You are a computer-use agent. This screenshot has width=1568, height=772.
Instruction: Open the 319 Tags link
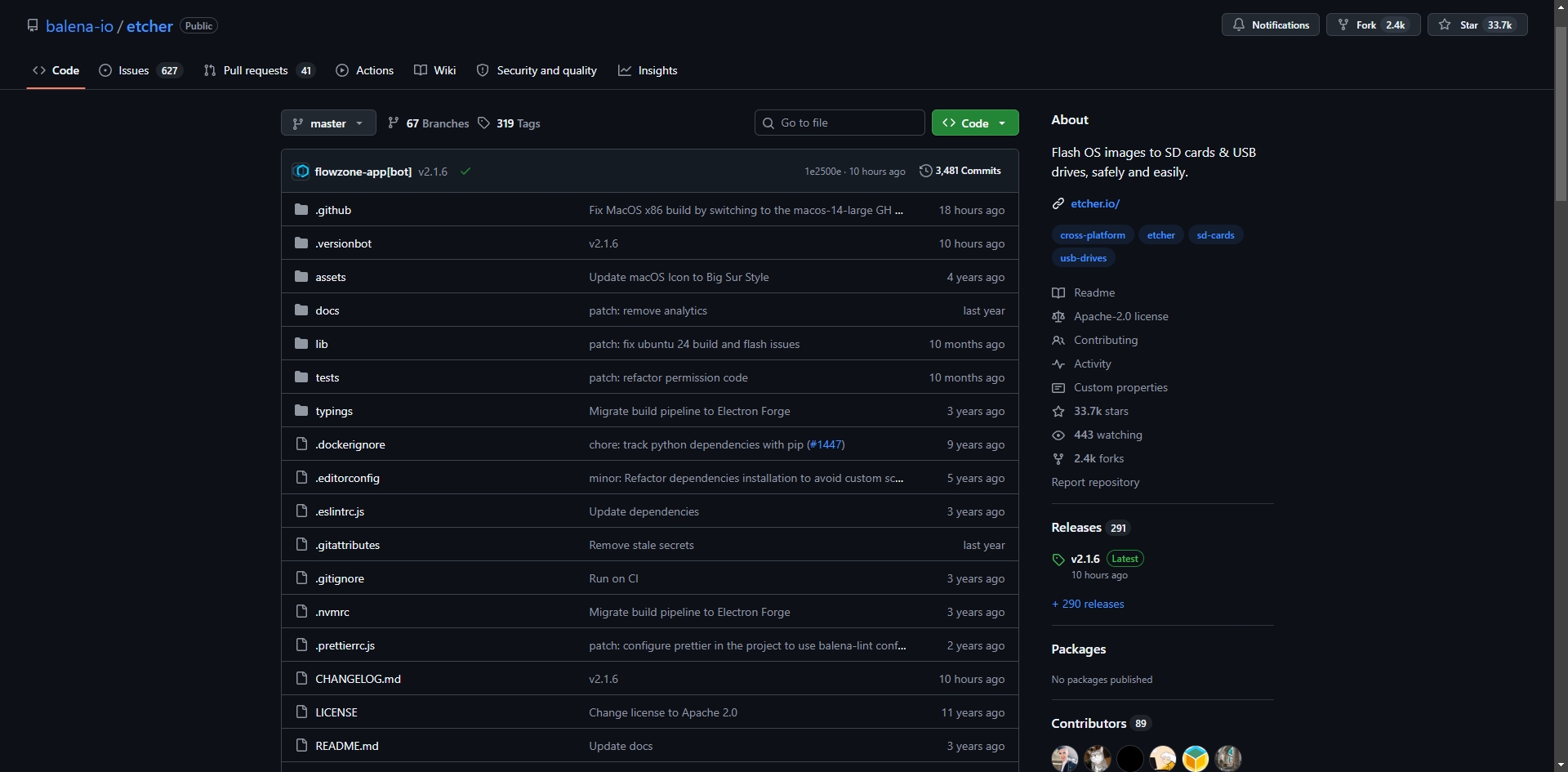pos(509,123)
